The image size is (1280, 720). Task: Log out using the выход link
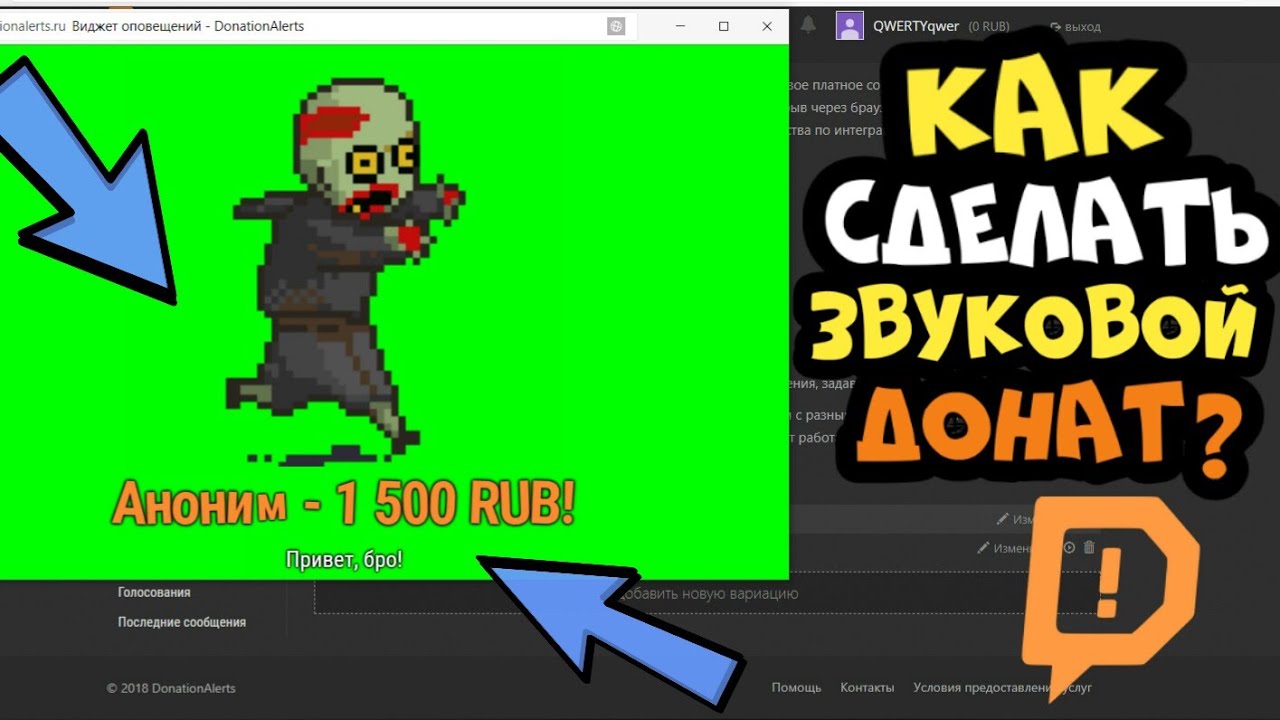click(1075, 27)
